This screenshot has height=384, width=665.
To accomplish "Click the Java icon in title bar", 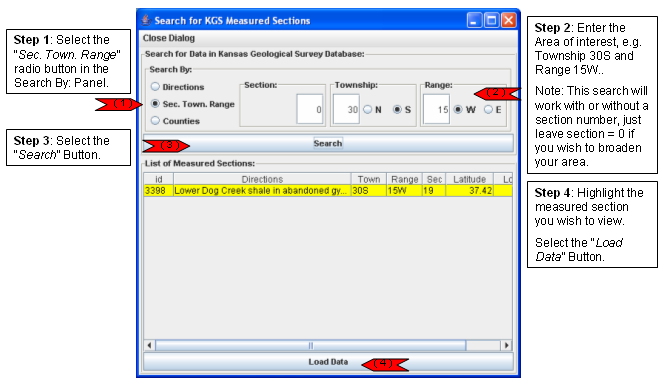I will (x=146, y=20).
